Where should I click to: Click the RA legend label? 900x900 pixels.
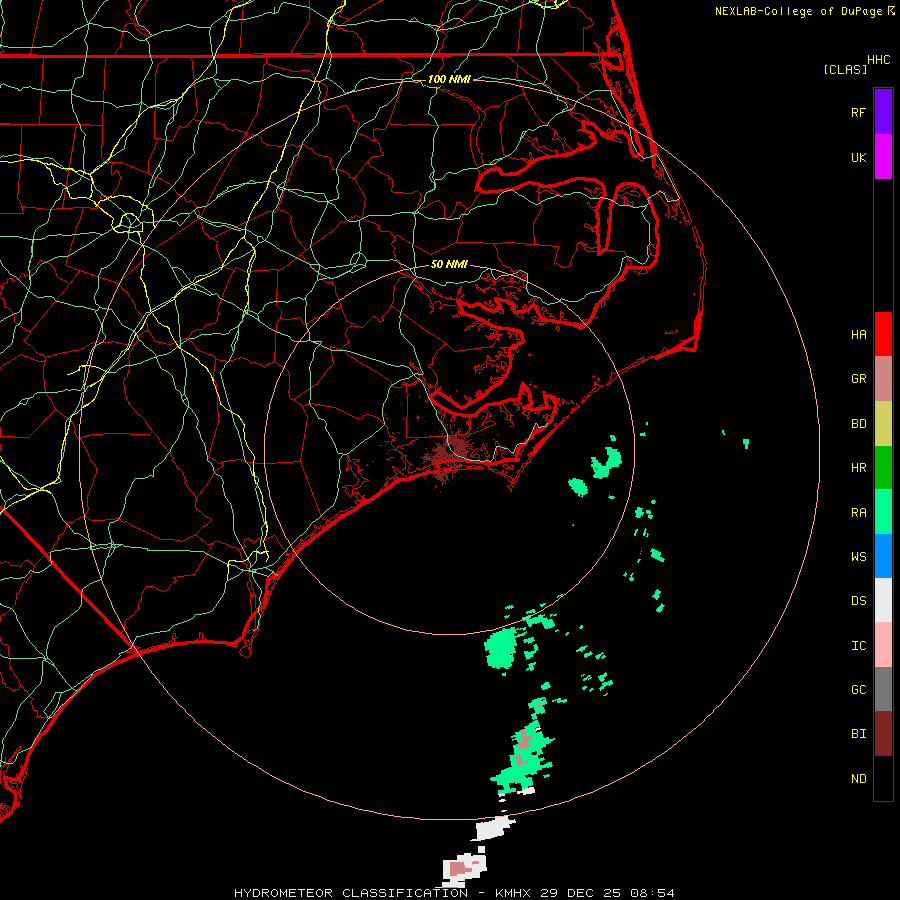tap(858, 513)
